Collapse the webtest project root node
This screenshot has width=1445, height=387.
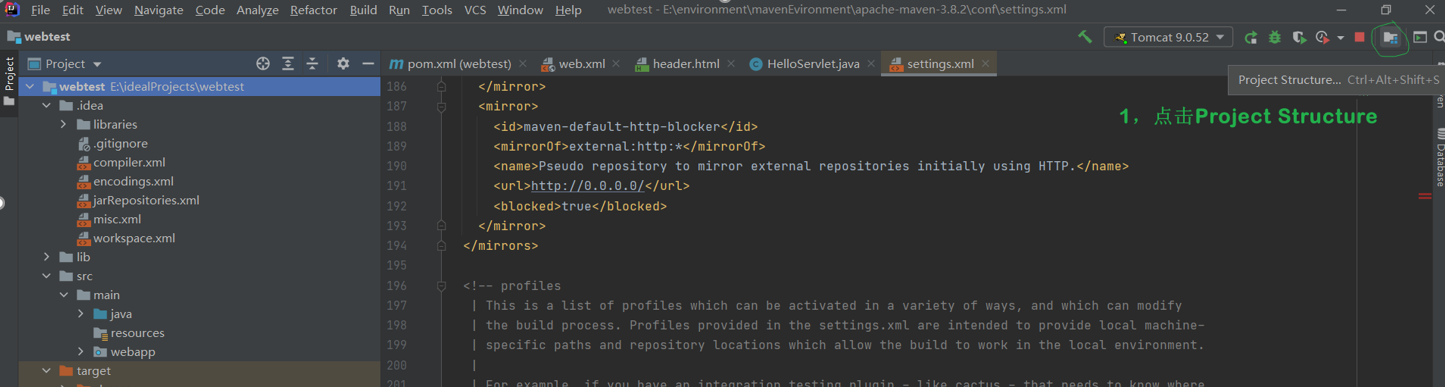pos(30,87)
